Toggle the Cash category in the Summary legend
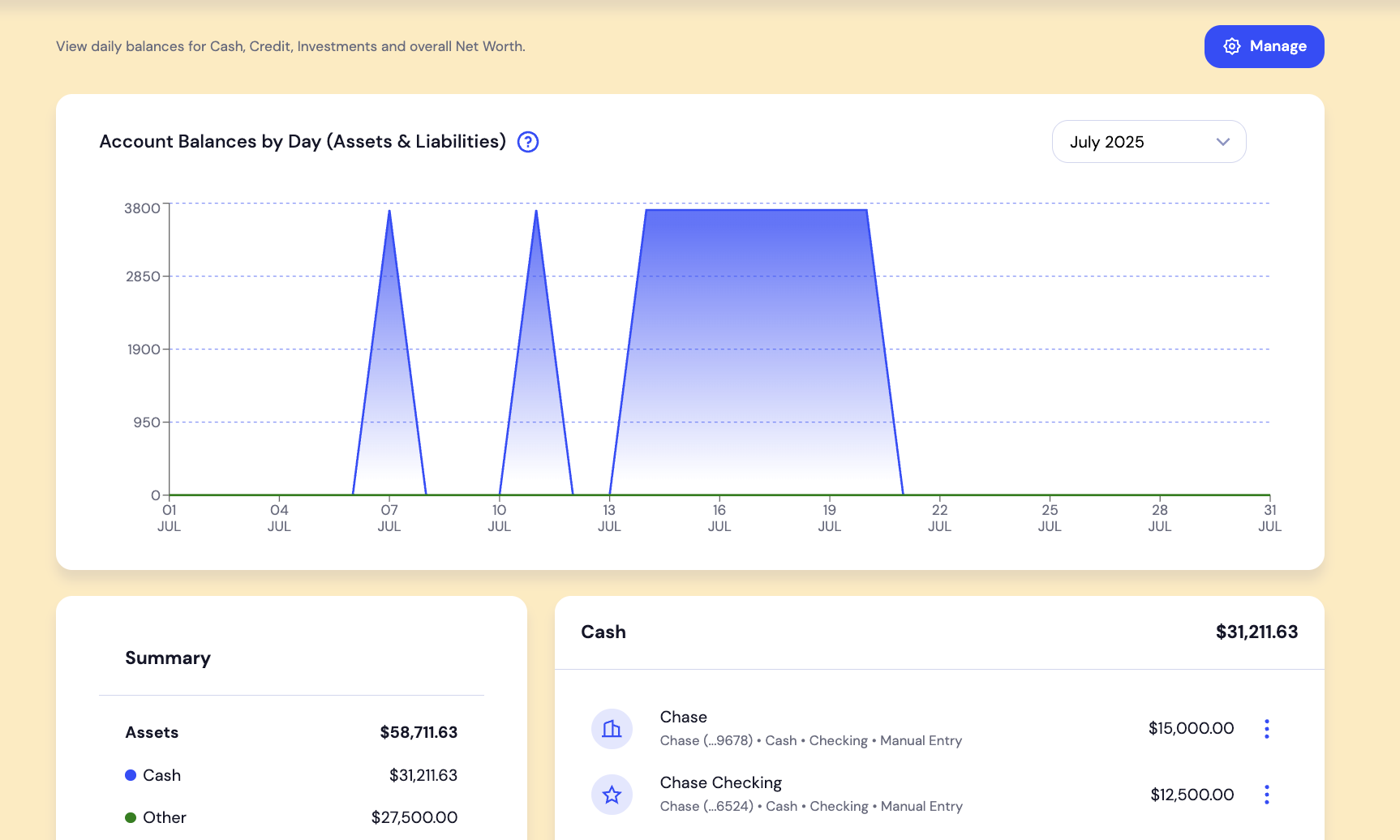This screenshot has height=840, width=1400. (x=161, y=775)
